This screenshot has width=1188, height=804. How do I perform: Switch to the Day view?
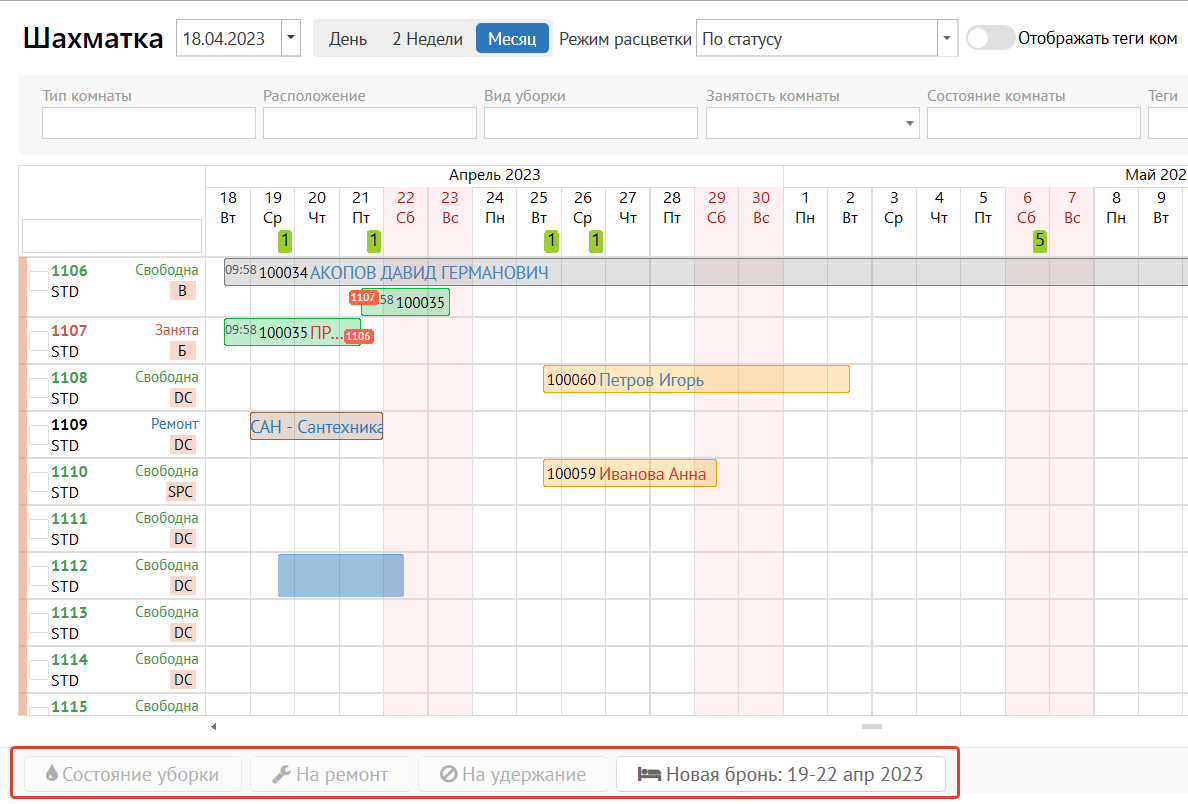348,39
